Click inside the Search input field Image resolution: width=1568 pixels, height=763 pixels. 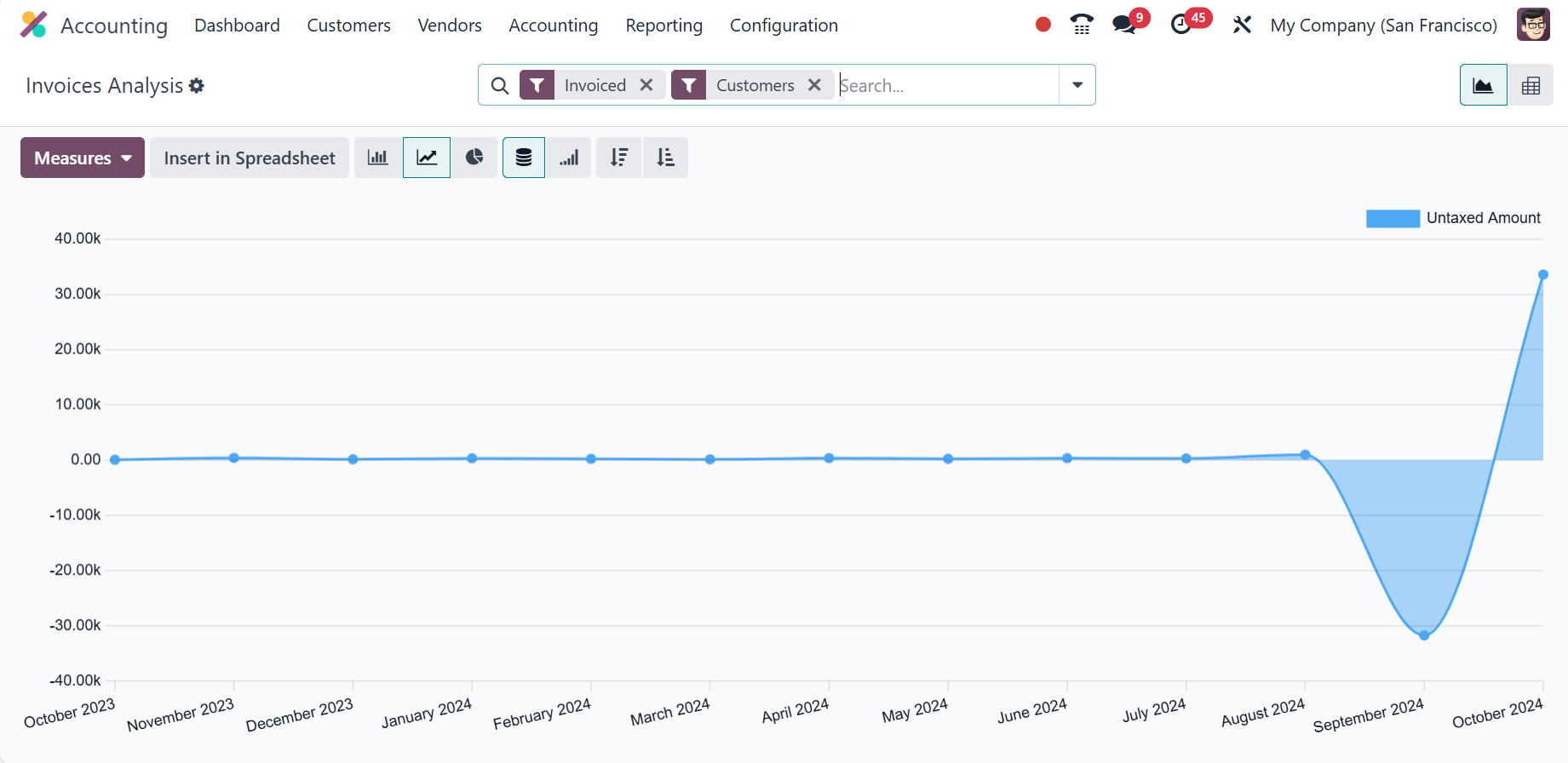[x=947, y=85]
